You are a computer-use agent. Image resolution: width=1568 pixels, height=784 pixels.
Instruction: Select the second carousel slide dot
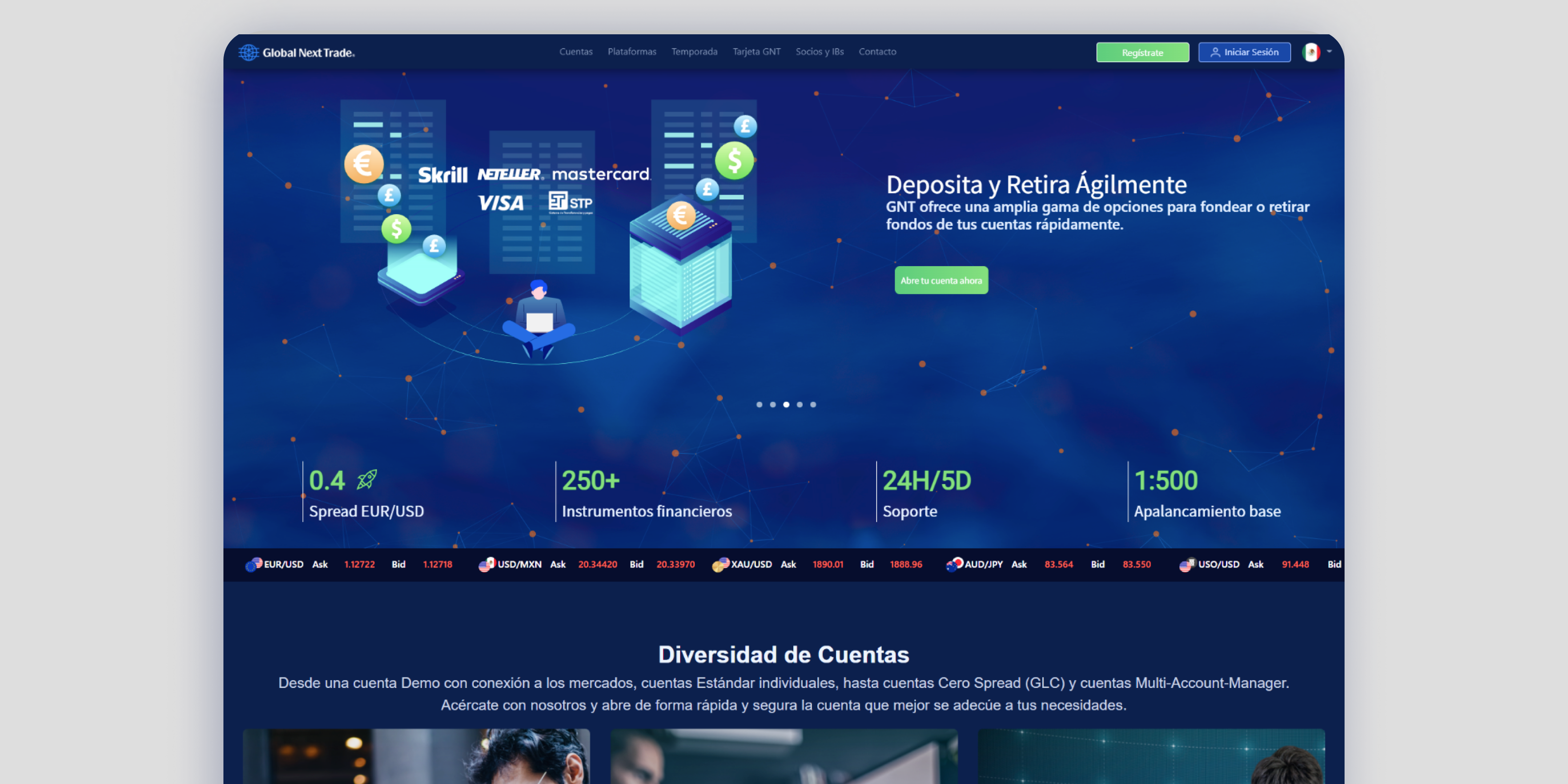[x=772, y=405]
